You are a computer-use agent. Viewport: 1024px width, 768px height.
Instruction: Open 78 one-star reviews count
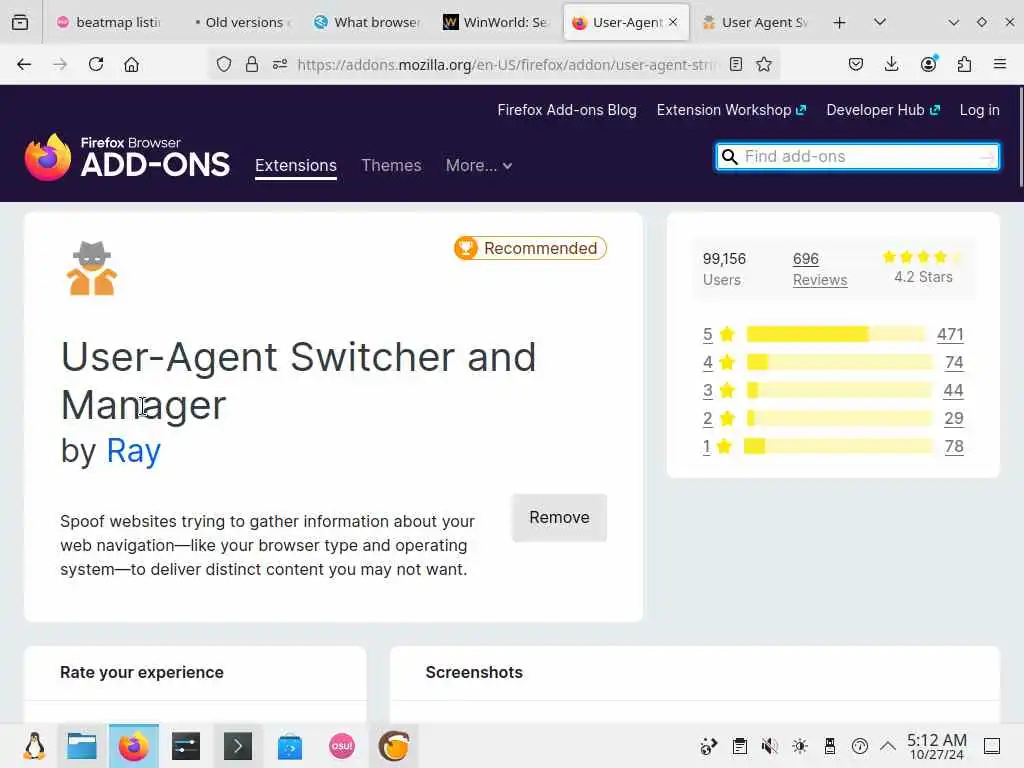click(x=954, y=447)
